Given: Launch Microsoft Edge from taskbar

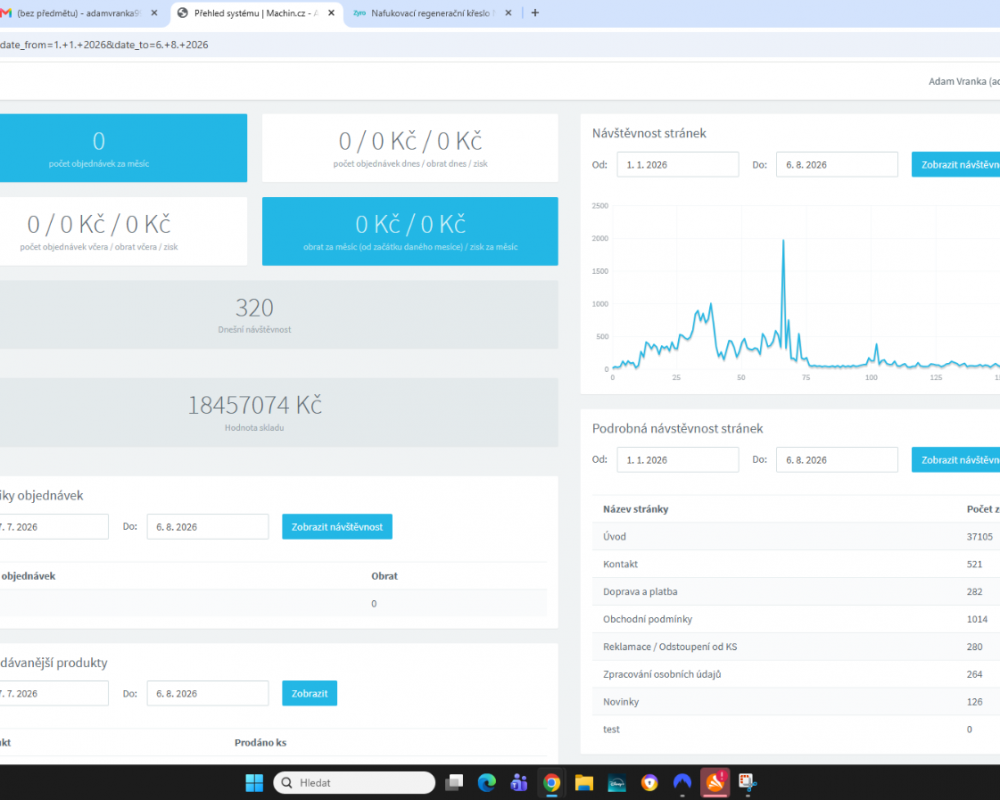Looking at the screenshot, I should tap(487, 782).
